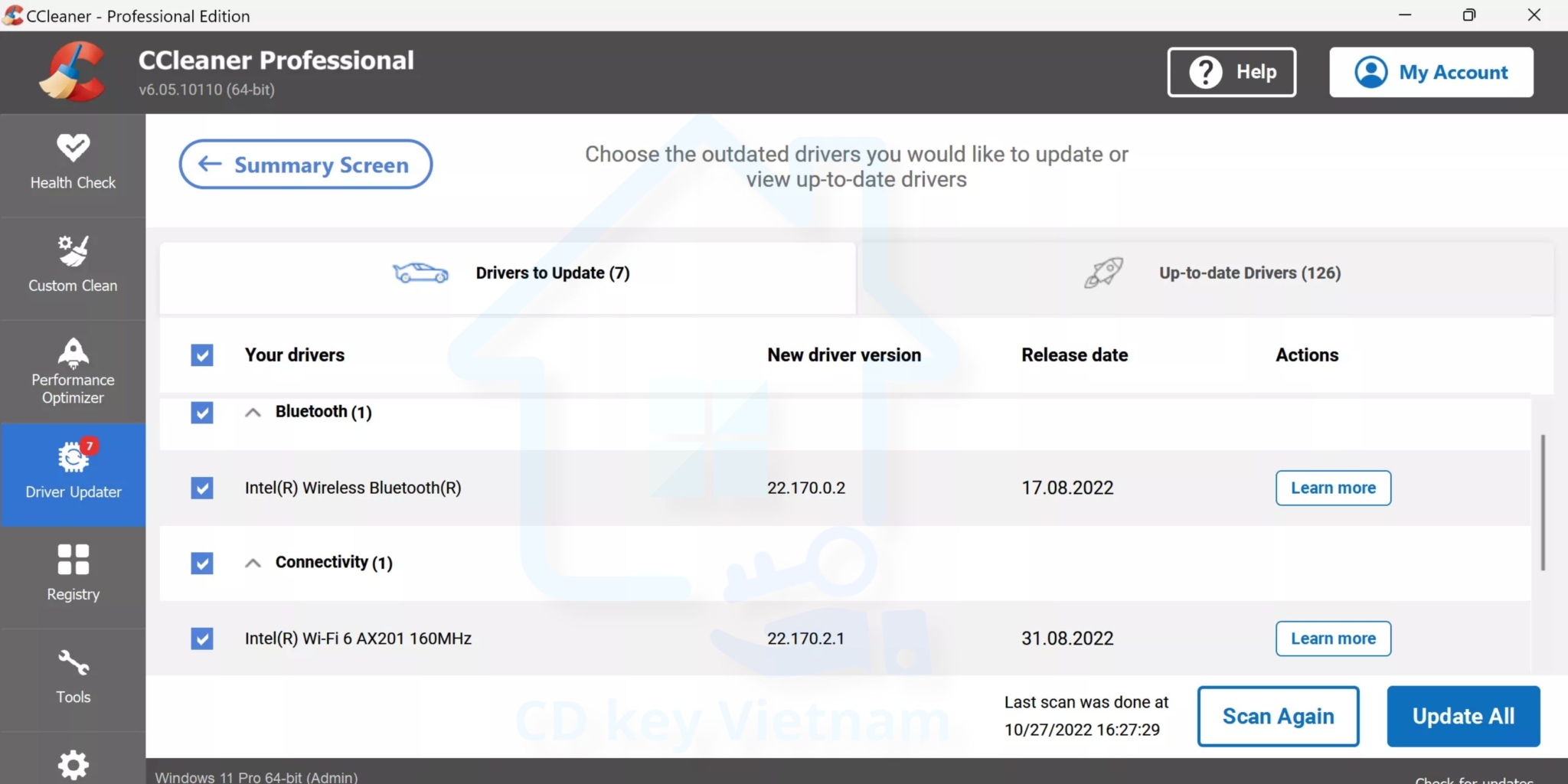Viewport: 1568px width, 784px height.
Task: Uncheck the Bluetooth drivers group
Action: [x=201, y=412]
